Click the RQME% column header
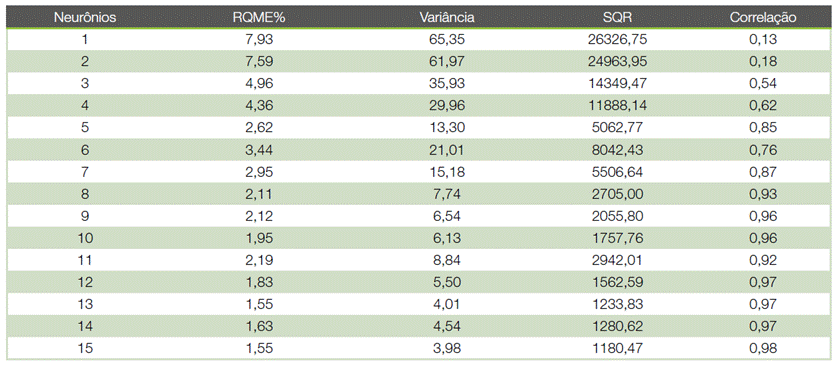 (259, 17)
